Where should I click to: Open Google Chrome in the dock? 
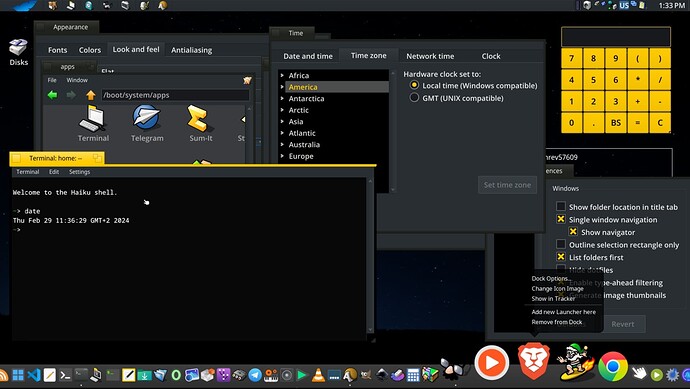613,366
